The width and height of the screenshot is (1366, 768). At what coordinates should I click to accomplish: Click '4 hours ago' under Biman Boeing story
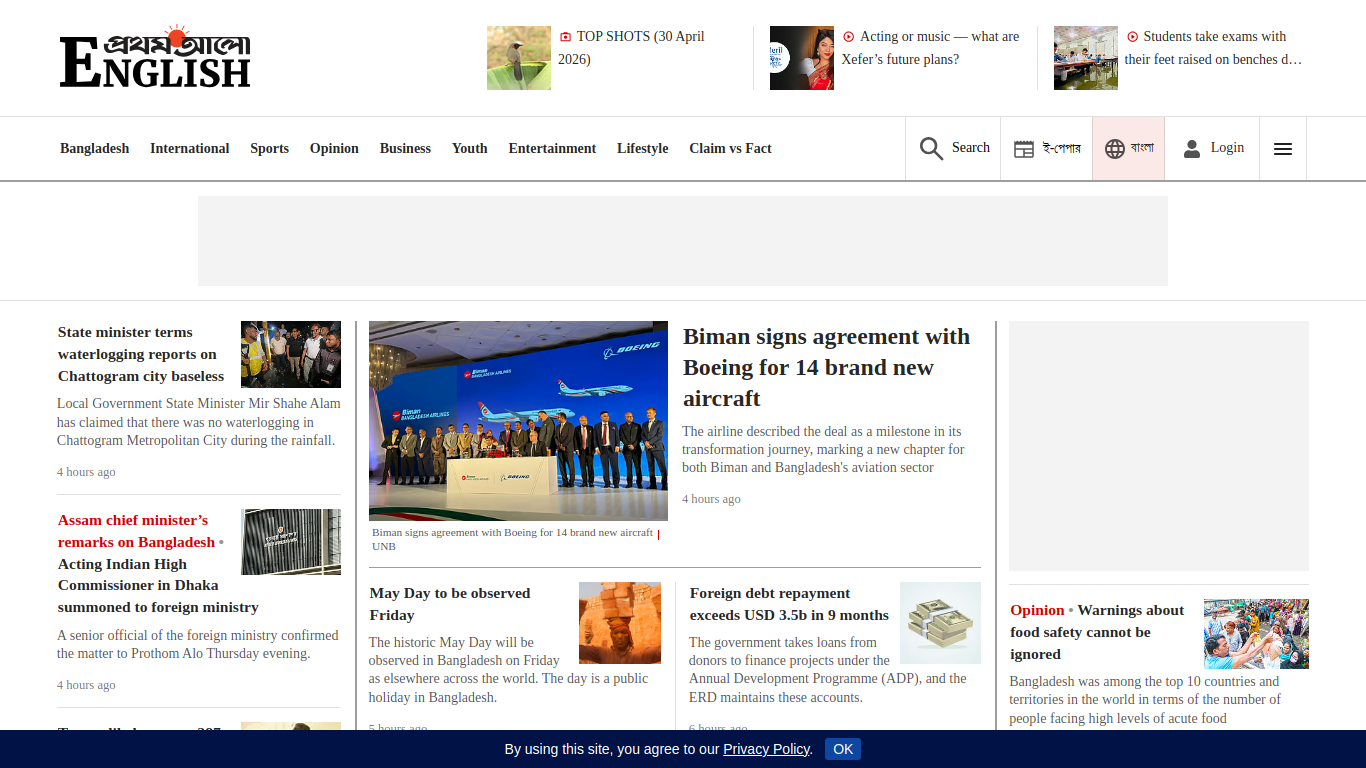712,499
